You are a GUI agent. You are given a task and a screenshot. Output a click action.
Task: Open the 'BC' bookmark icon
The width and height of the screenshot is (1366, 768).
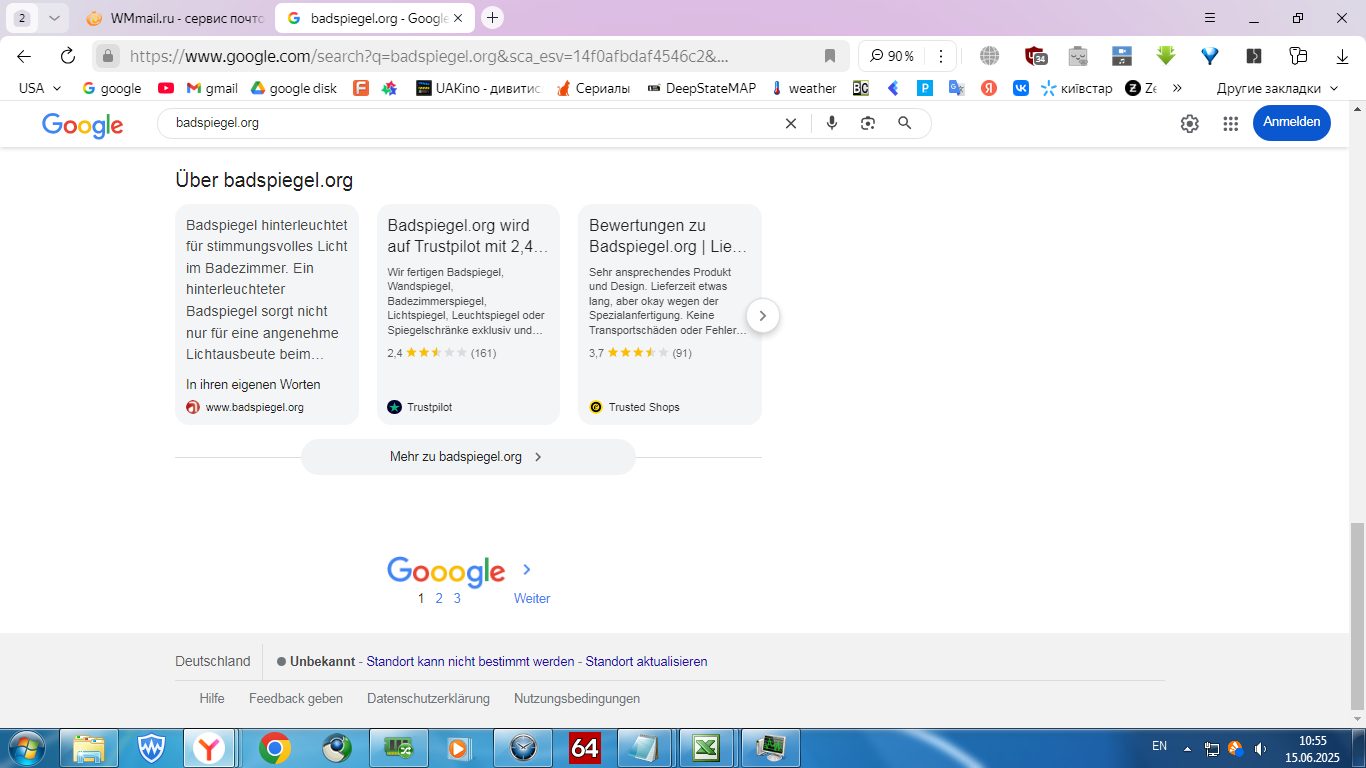coord(860,88)
